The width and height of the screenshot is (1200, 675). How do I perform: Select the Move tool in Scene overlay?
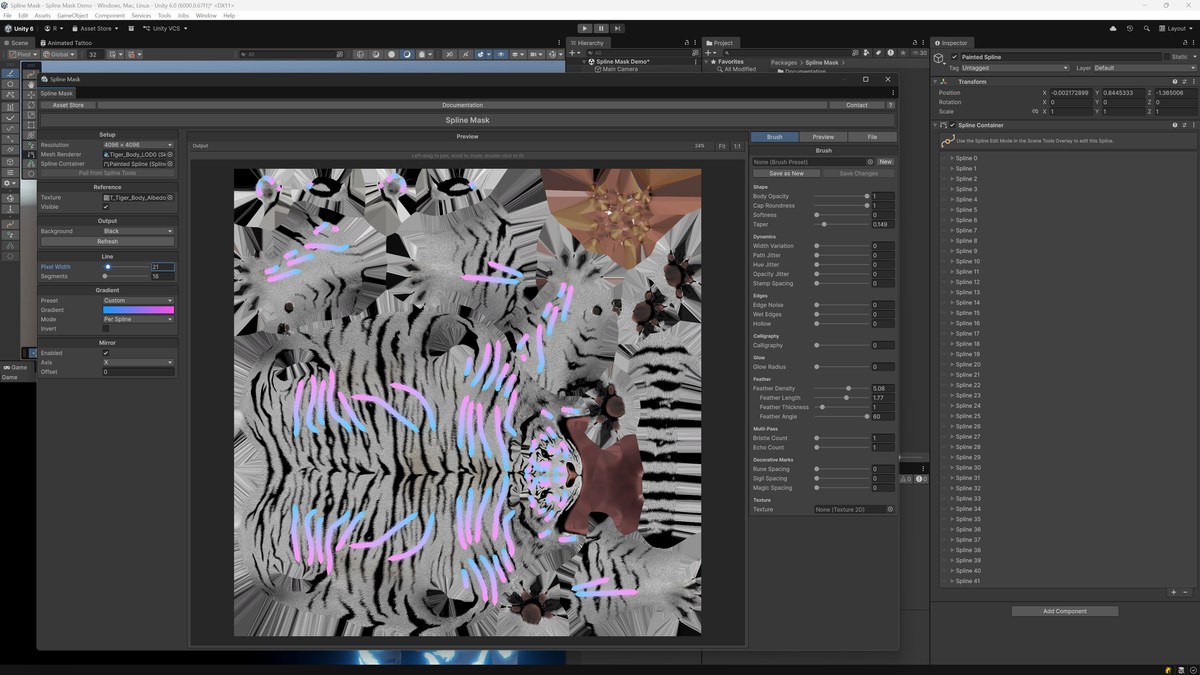click(x=31, y=95)
